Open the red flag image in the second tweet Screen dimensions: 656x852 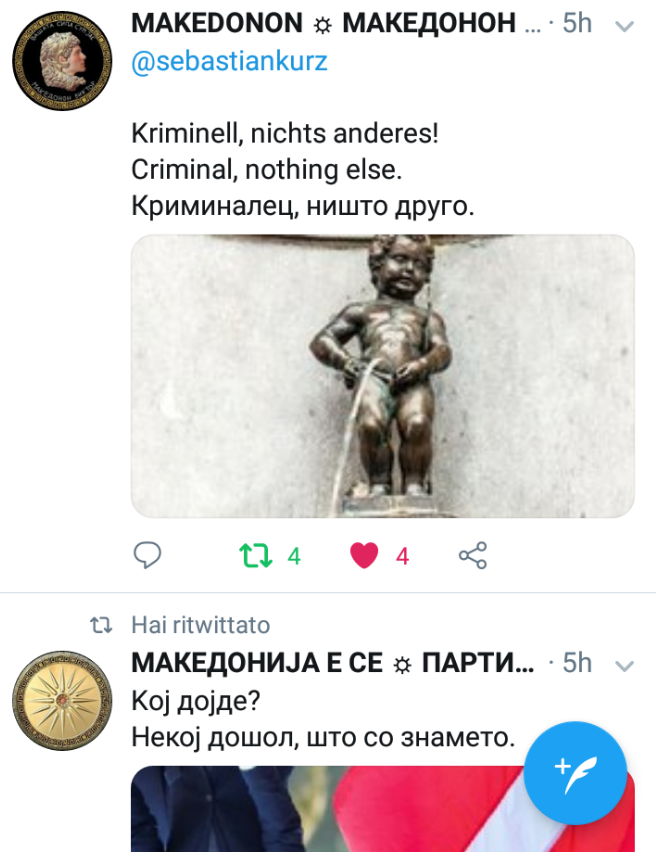383,809
